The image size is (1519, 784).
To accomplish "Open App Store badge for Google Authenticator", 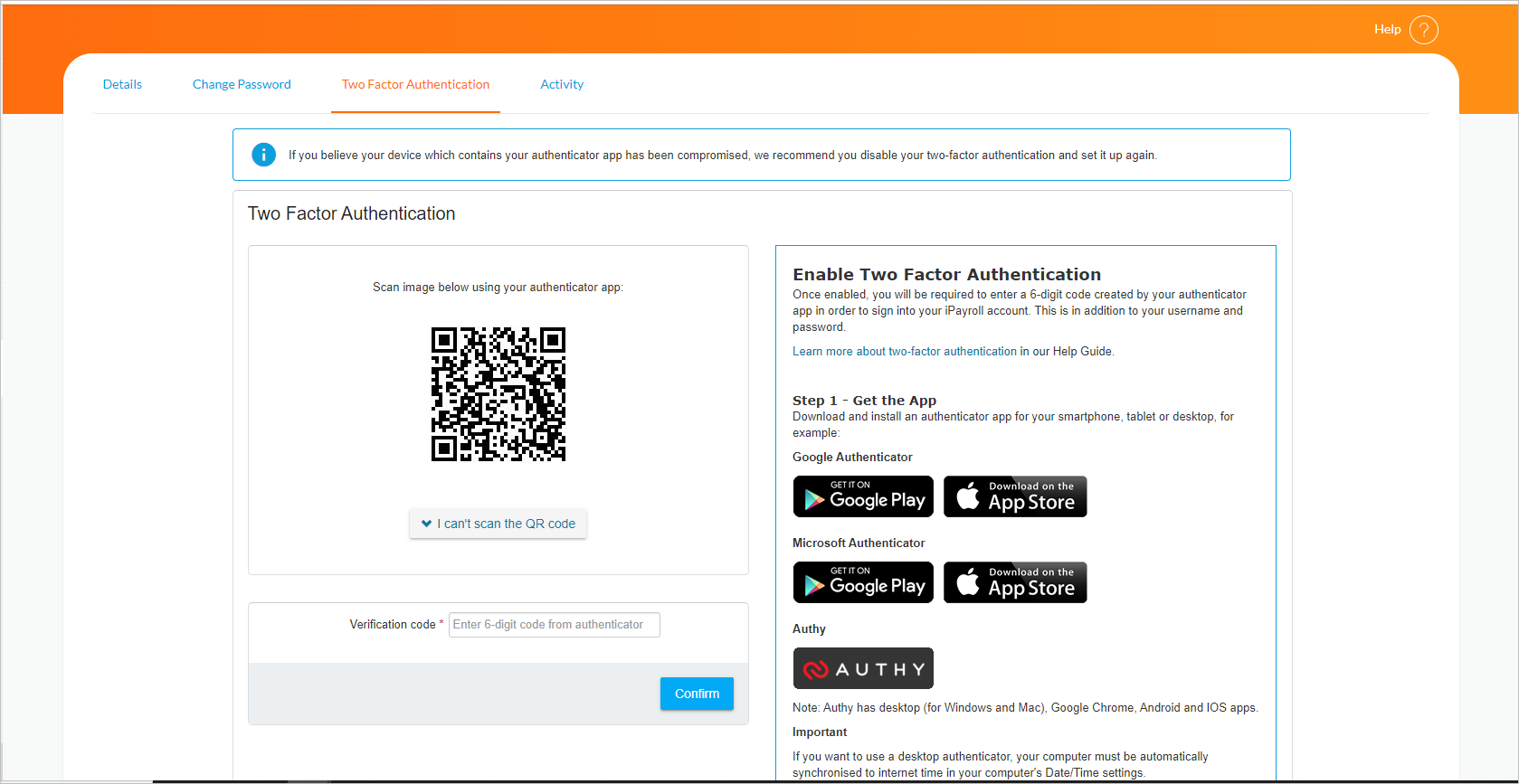I will pyautogui.click(x=1015, y=496).
